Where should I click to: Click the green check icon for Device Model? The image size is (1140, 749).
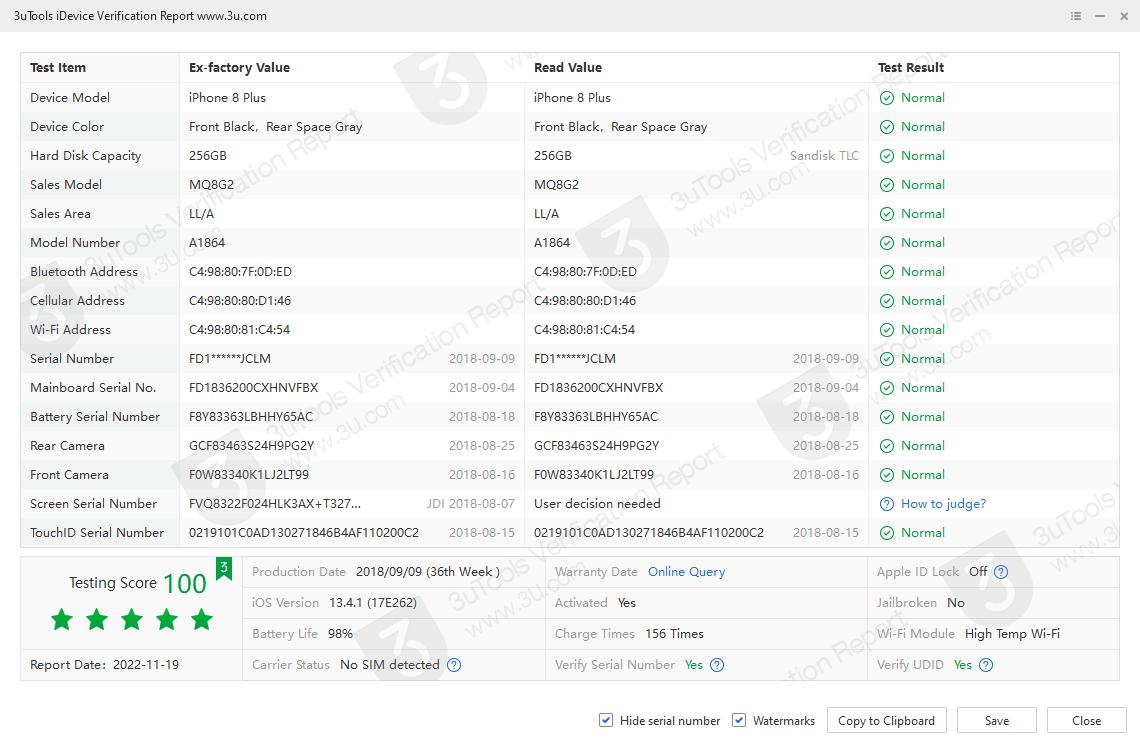(887, 98)
